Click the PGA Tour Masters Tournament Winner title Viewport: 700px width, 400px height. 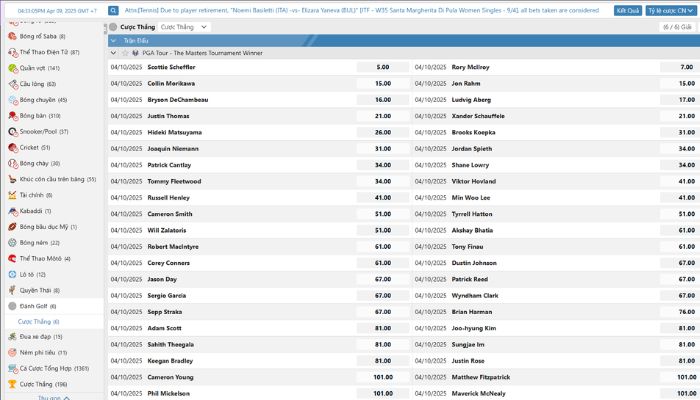pos(202,53)
